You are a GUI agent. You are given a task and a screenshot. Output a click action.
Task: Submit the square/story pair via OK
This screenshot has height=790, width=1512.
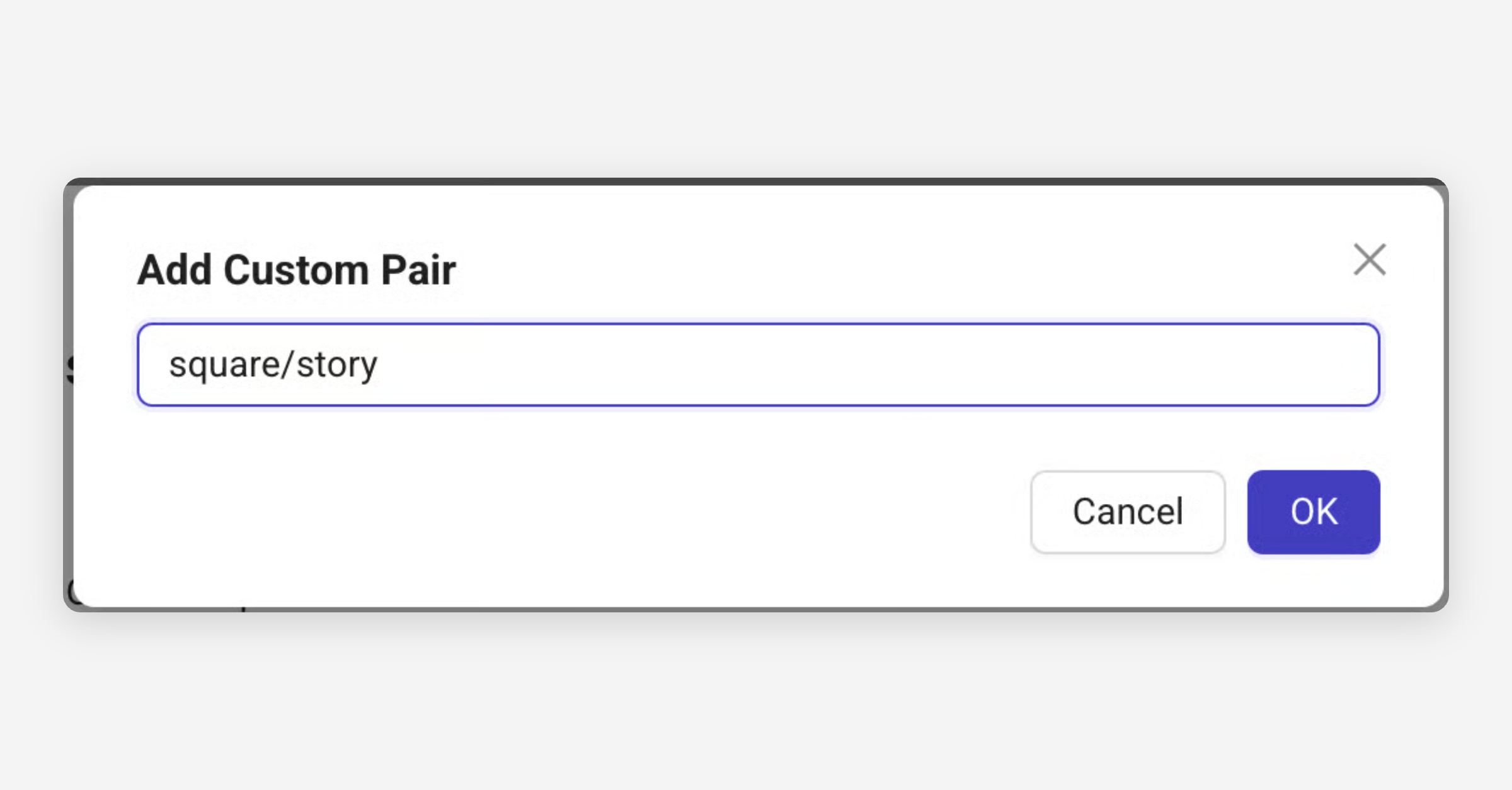point(1314,512)
